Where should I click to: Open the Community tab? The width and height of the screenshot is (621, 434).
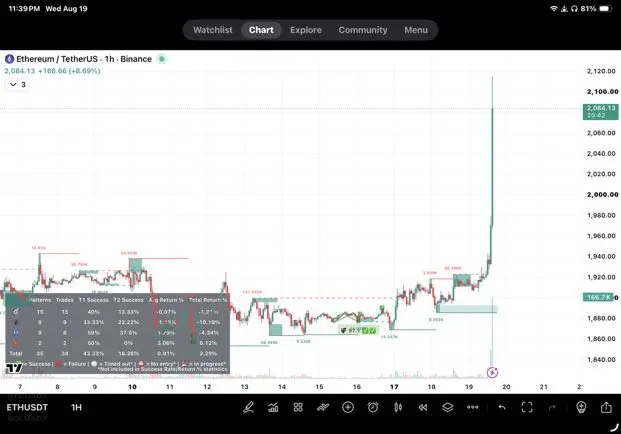pyautogui.click(x=363, y=30)
